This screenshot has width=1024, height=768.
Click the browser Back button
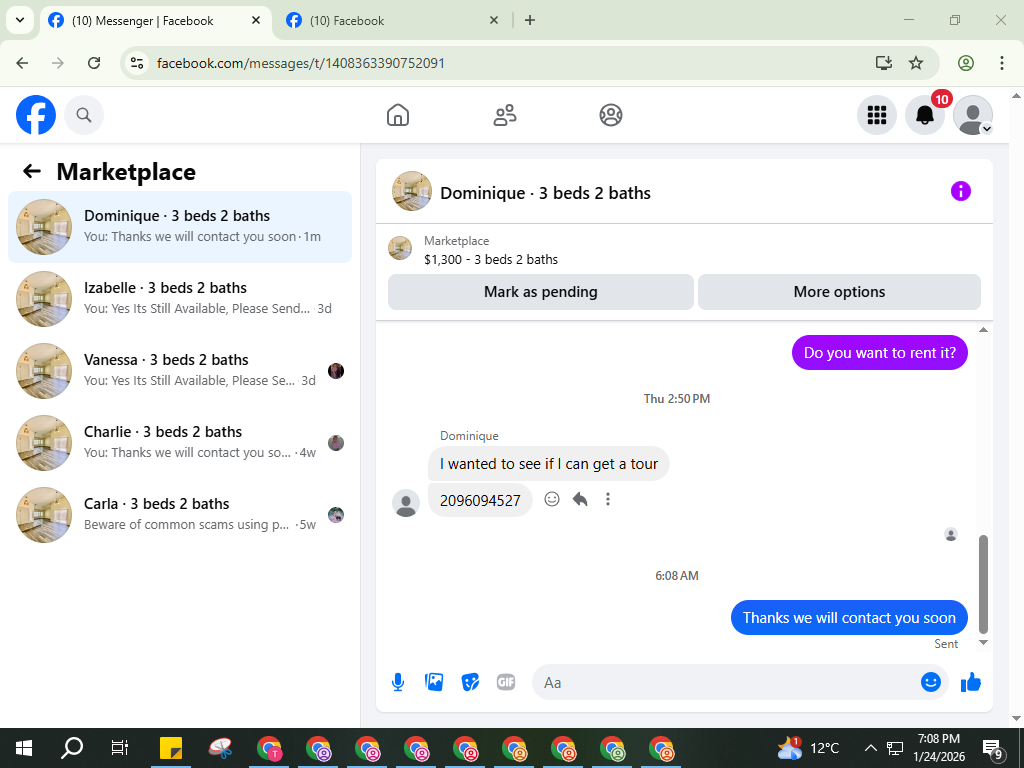click(22, 63)
